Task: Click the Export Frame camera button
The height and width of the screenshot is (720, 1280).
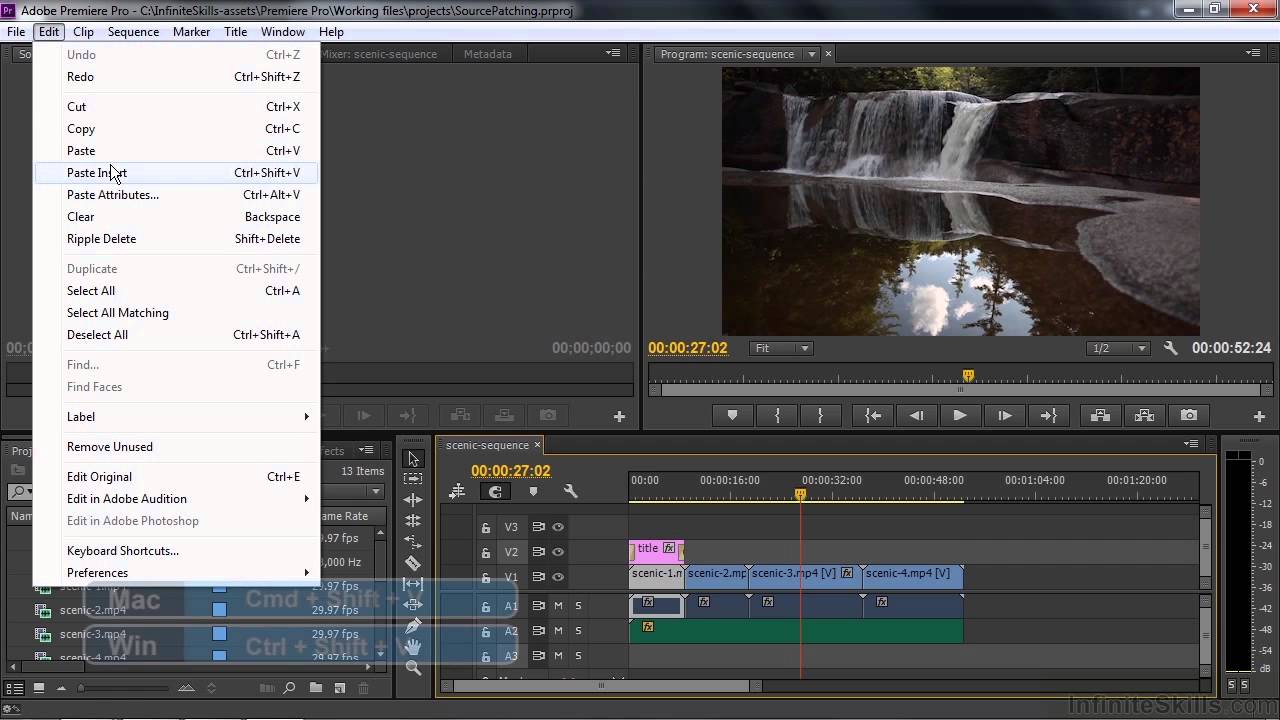Action: coord(1188,416)
